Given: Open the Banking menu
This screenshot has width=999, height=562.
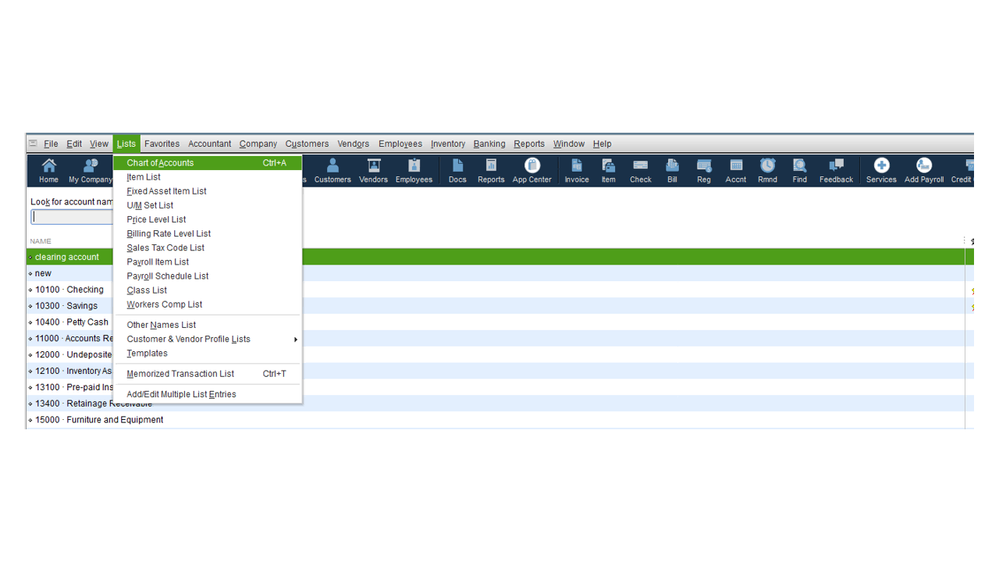Looking at the screenshot, I should pos(489,143).
